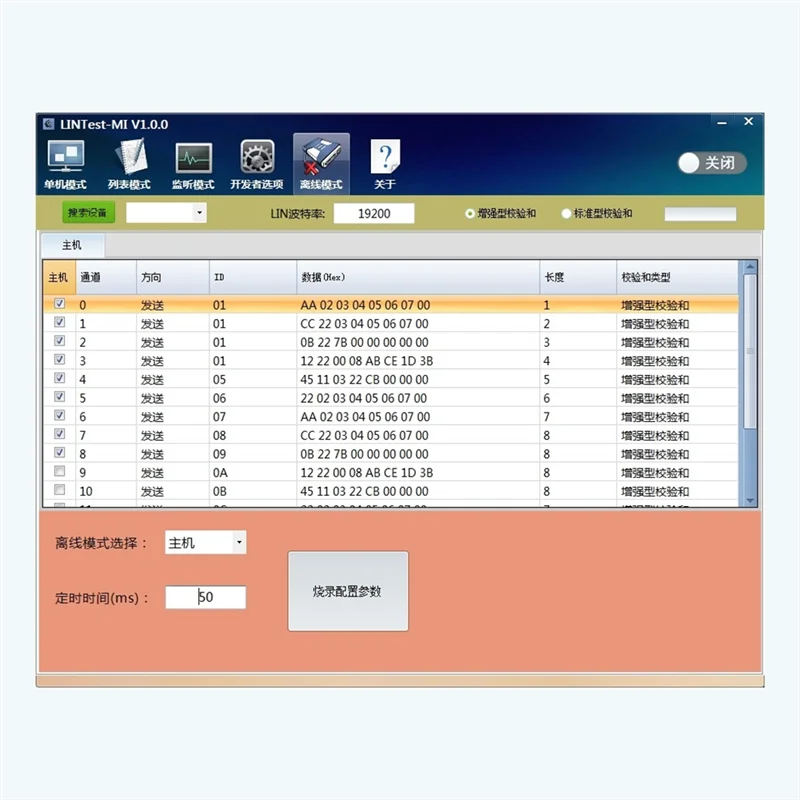Uncheck the checkbox for channel 2

point(60,341)
